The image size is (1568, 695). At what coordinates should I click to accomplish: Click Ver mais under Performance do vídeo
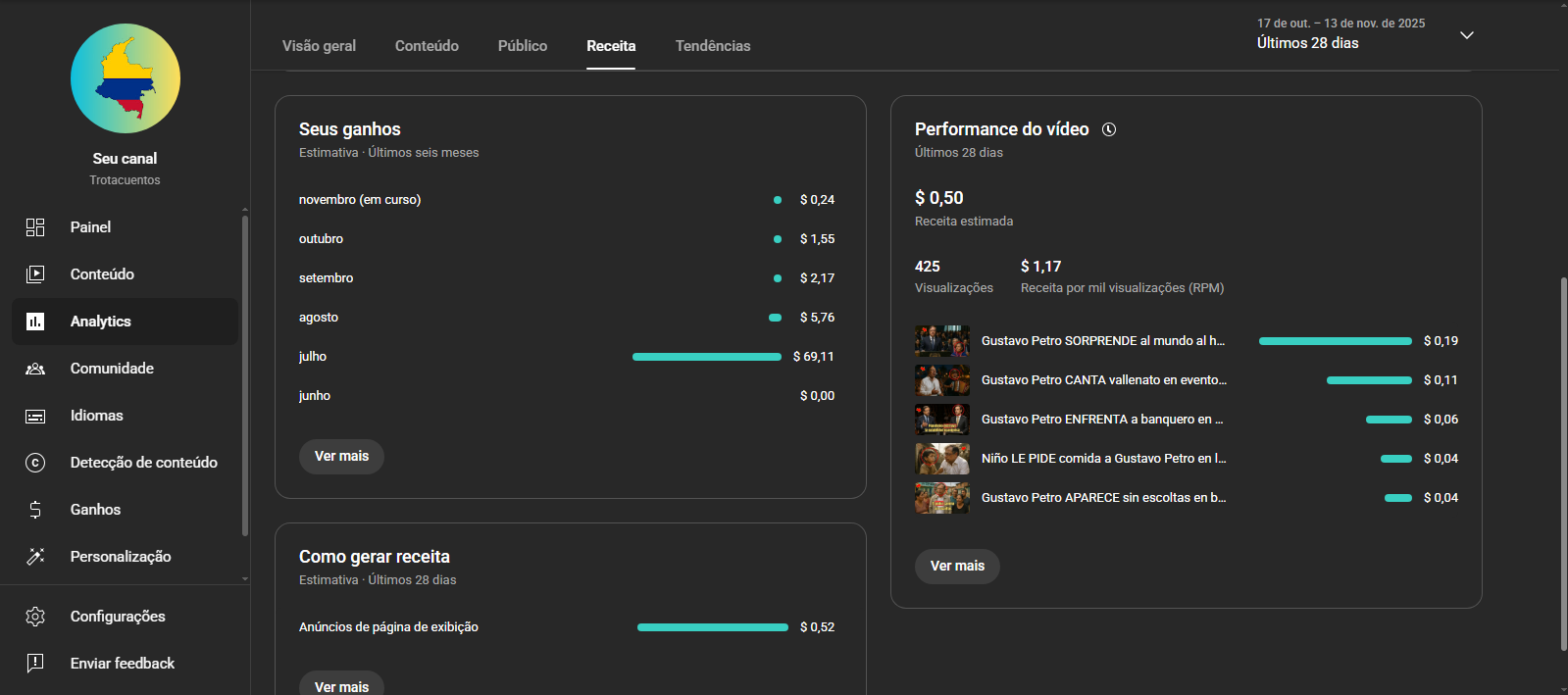click(957, 567)
